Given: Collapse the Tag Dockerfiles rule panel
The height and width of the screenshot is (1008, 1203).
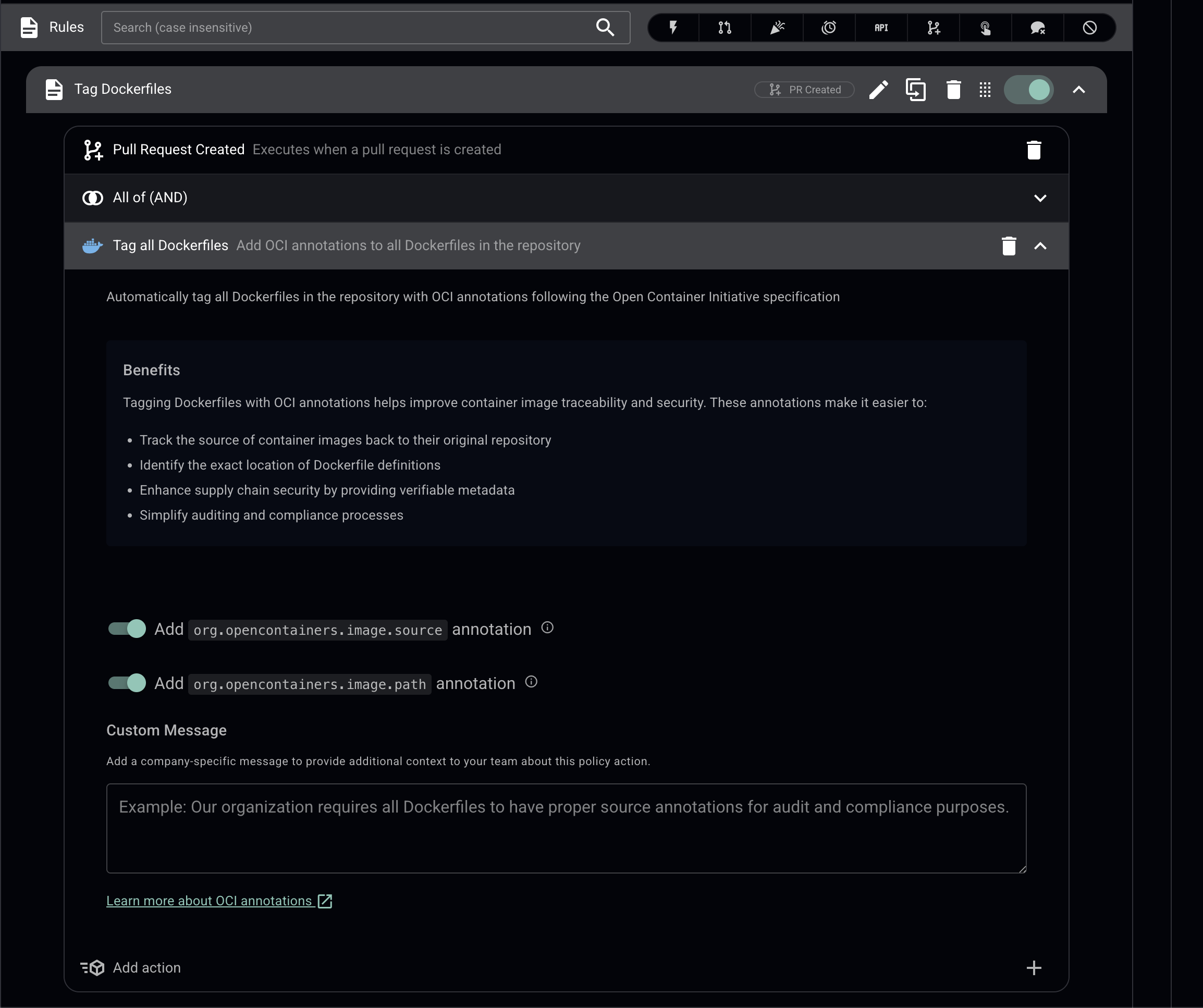Looking at the screenshot, I should (1078, 90).
